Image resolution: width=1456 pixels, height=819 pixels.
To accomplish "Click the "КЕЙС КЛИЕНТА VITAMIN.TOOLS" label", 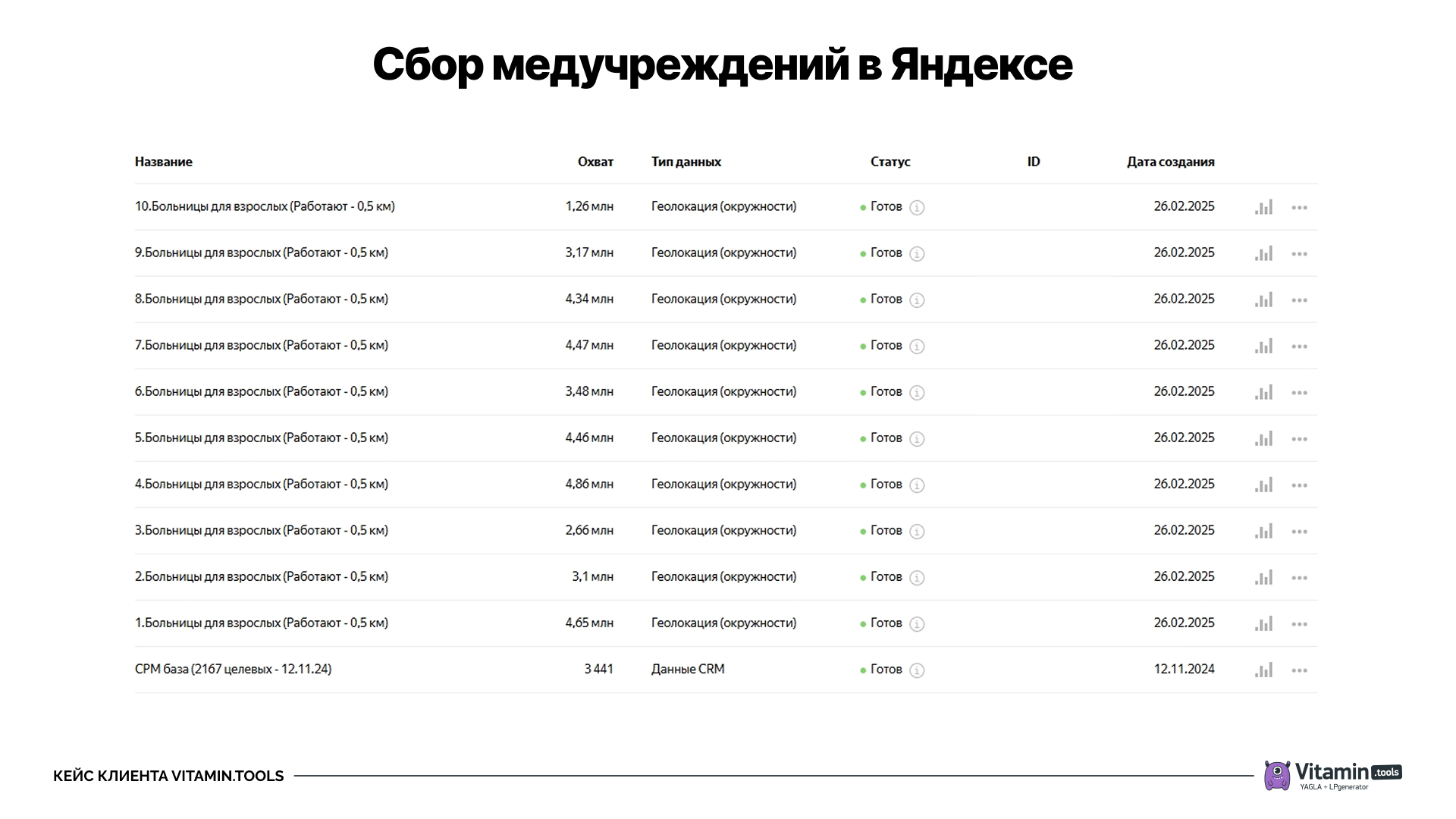I will click(x=168, y=776).
